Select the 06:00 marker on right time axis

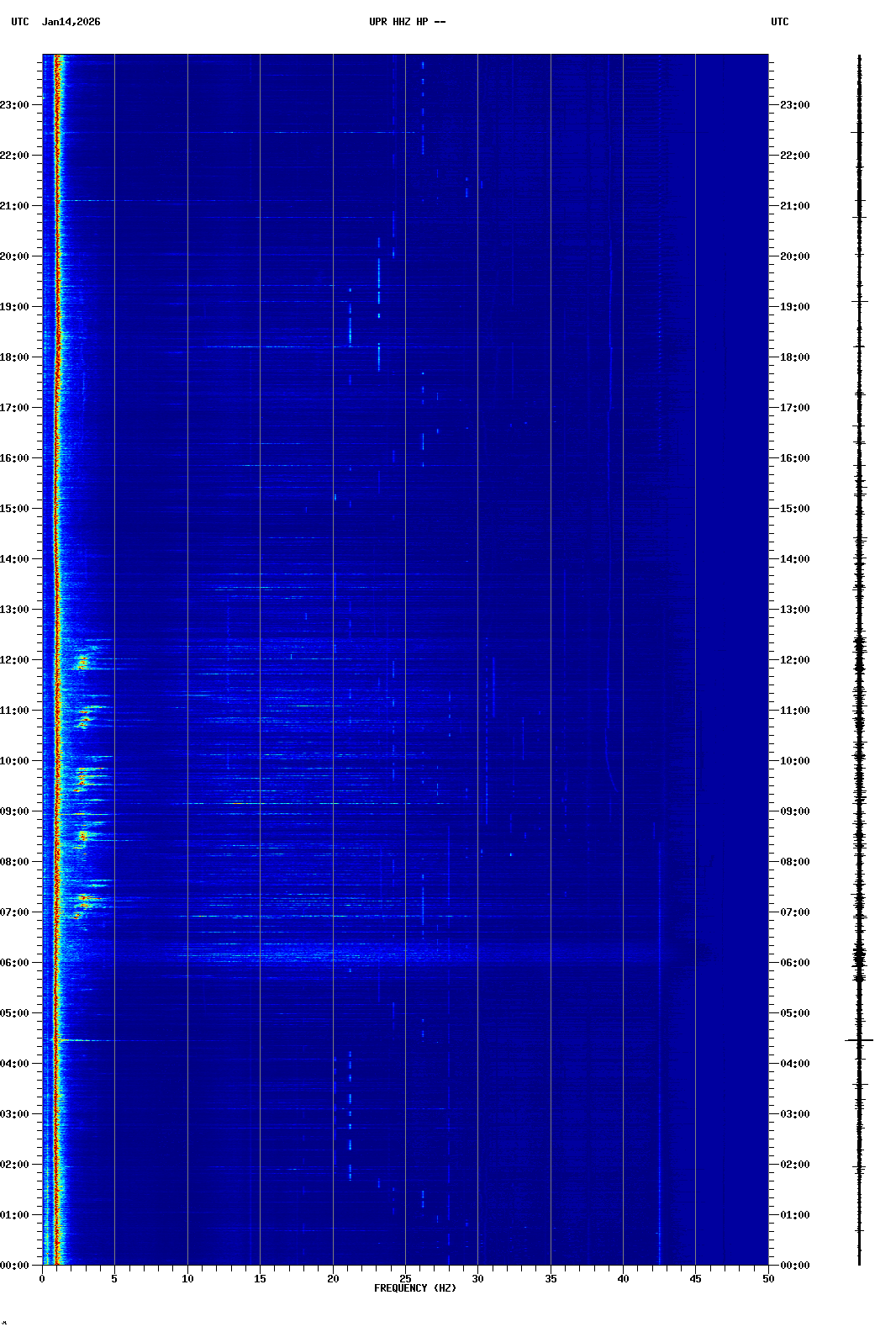794,963
